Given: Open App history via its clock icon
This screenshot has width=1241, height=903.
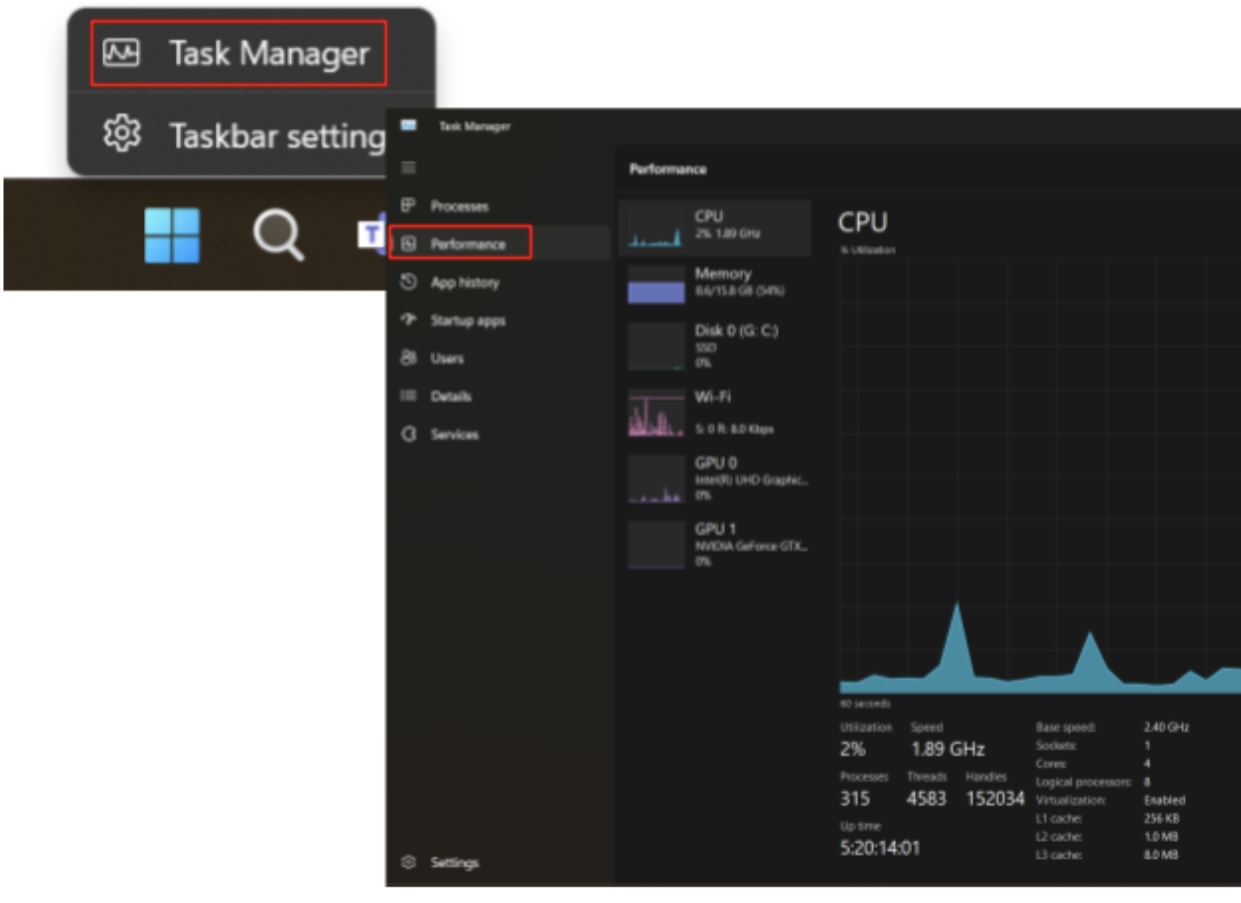Looking at the screenshot, I should coord(408,283).
